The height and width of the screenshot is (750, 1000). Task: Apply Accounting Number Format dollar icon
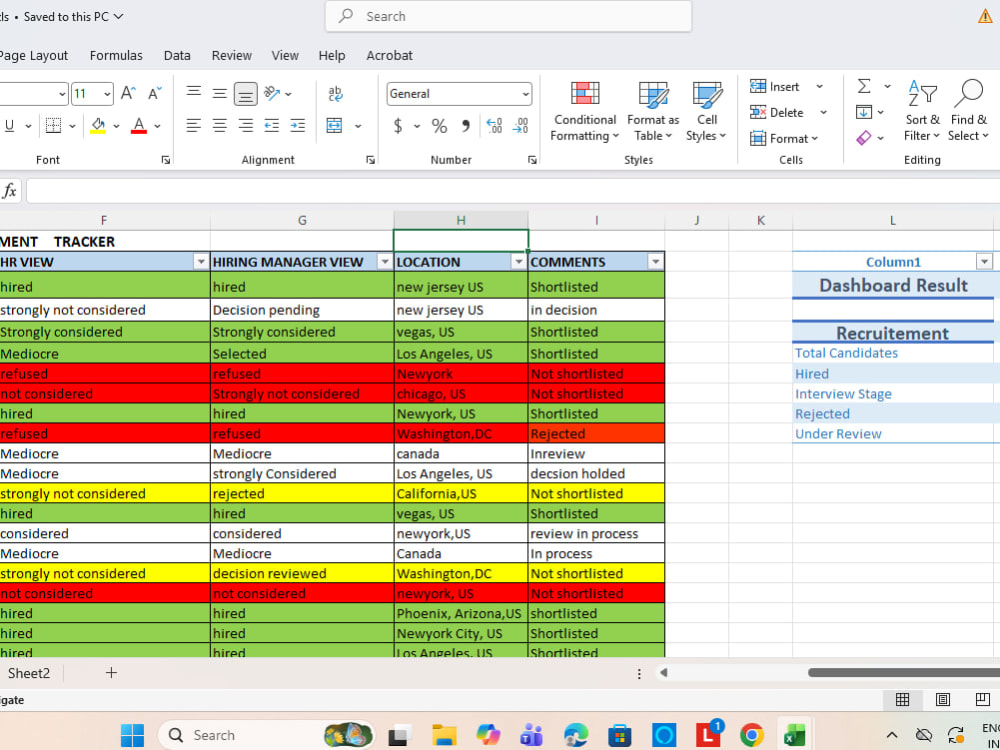[x=398, y=126]
